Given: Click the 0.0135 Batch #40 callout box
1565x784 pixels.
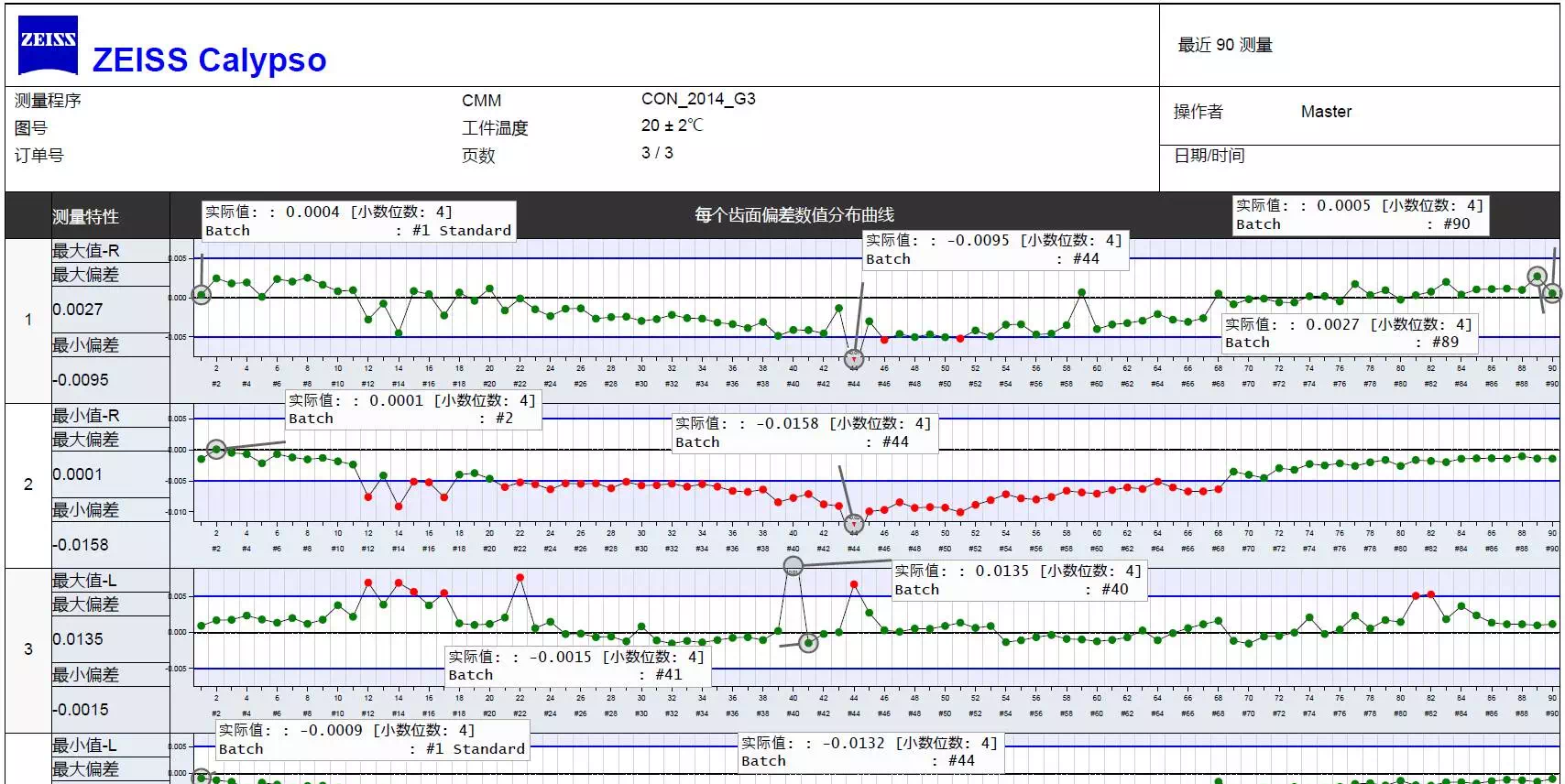Looking at the screenshot, I should click(1019, 580).
